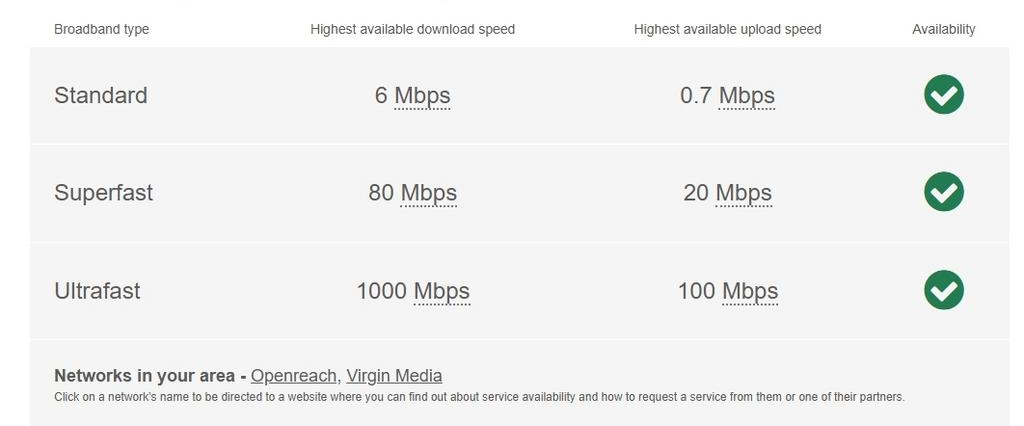Click the network name instructions paragraph
Viewport: 1024px width, 426px height.
479,397
